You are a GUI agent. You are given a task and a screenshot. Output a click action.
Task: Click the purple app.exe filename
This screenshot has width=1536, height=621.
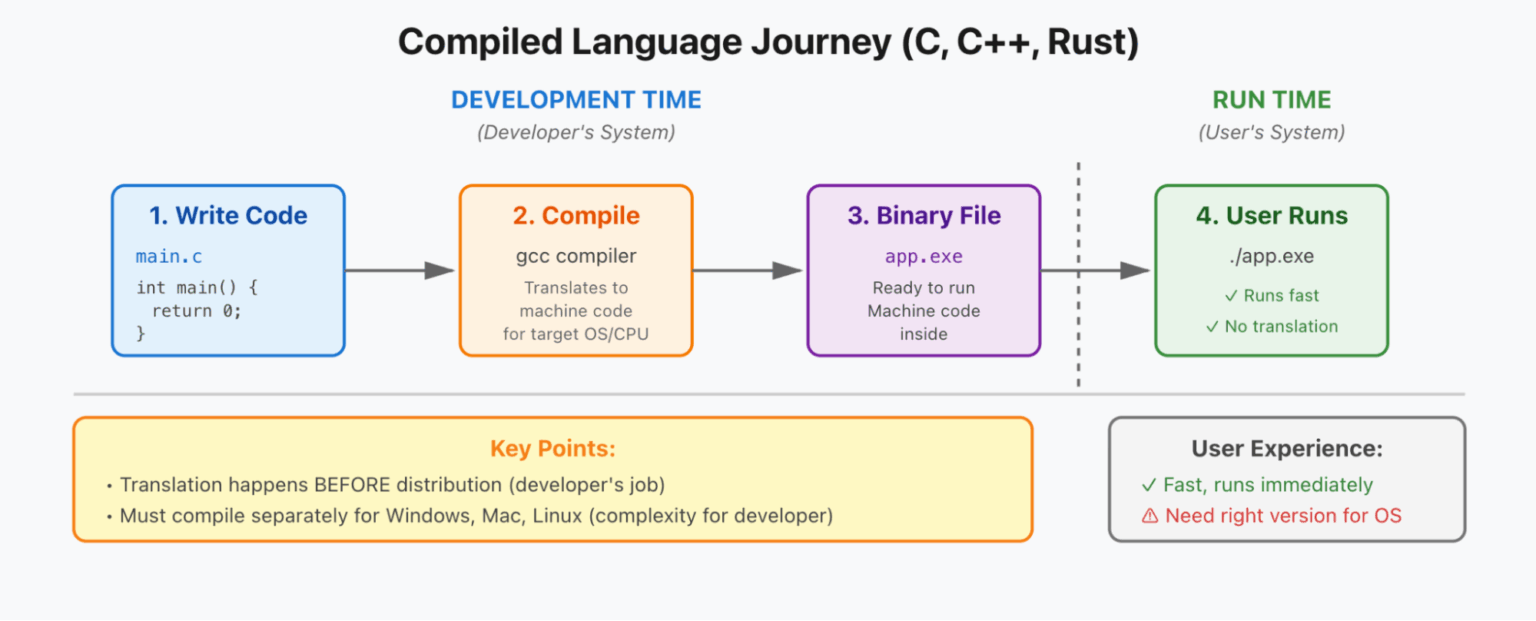(923, 257)
